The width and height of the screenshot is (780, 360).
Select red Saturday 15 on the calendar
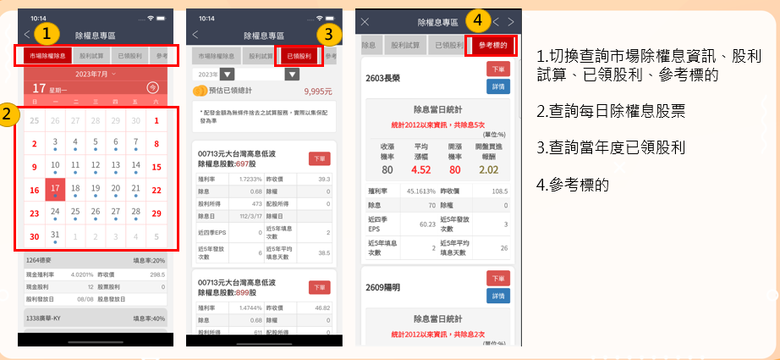(x=156, y=167)
